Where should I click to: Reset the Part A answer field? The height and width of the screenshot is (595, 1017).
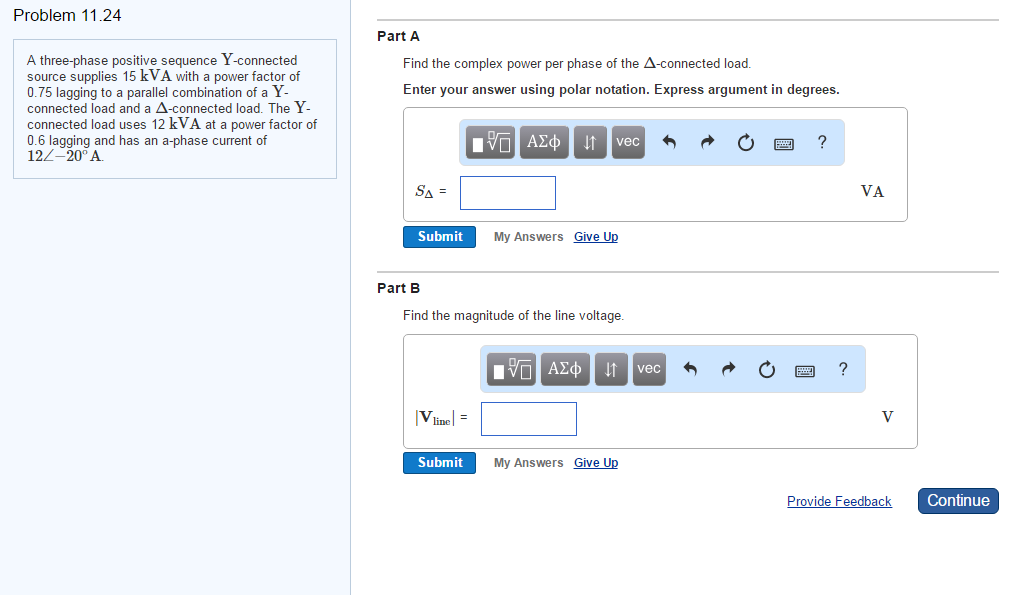tap(745, 143)
